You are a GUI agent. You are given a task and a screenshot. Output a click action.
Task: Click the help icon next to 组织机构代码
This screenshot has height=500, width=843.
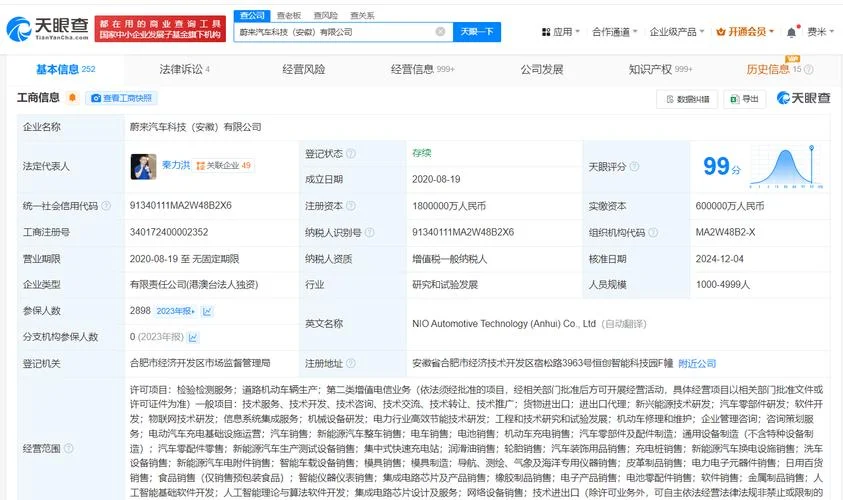(x=653, y=232)
